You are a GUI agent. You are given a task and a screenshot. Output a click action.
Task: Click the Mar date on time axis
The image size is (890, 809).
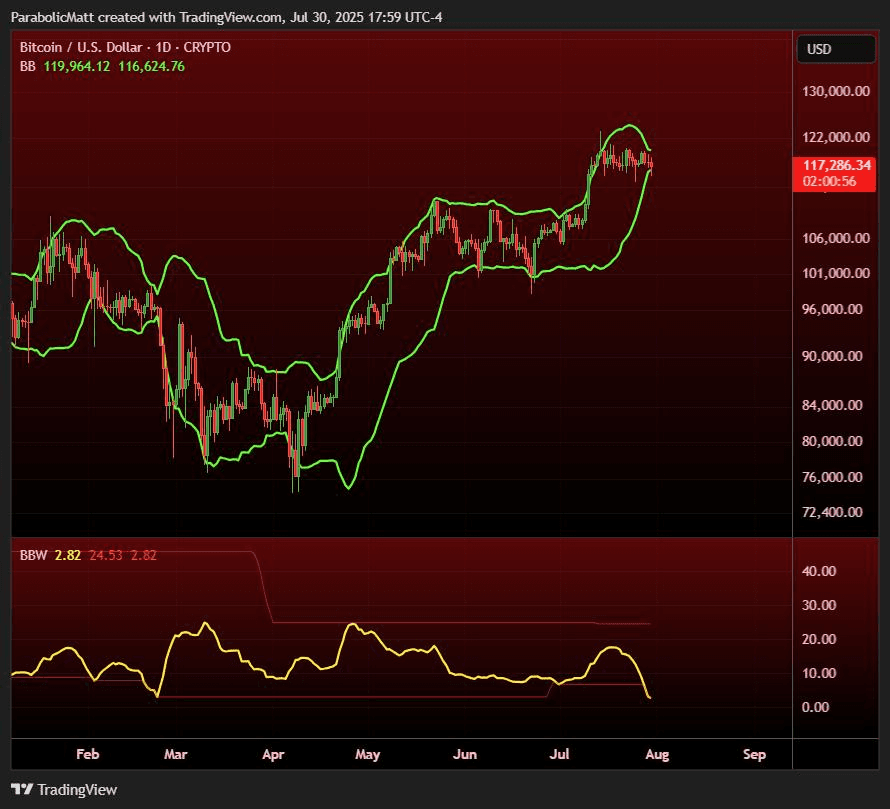175,754
